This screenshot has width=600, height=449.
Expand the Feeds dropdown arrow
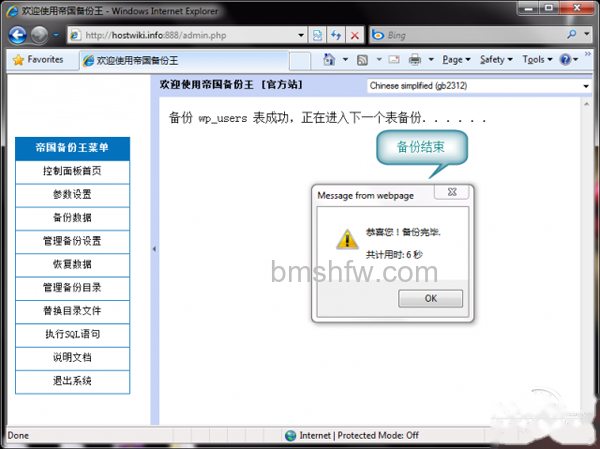coord(379,59)
